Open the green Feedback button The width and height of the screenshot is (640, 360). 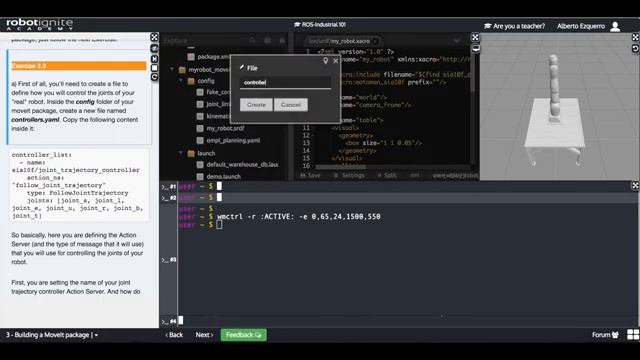pos(244,335)
